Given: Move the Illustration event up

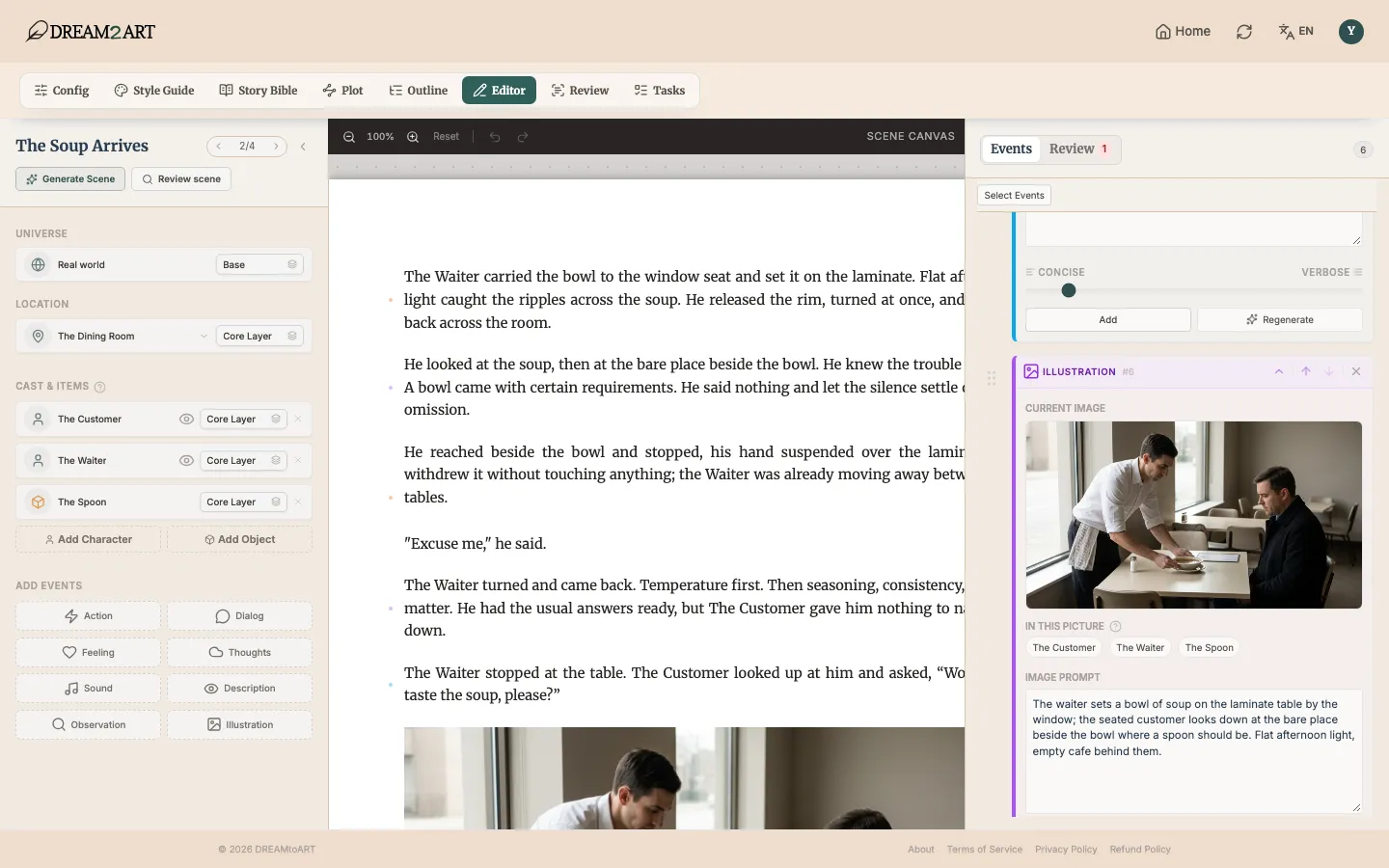Looking at the screenshot, I should tap(1306, 371).
